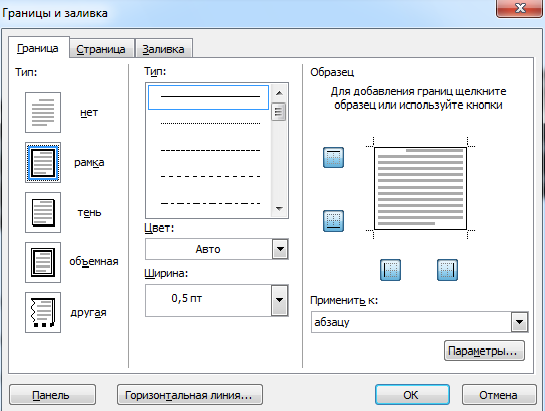The image size is (545, 411).
Task: Switch to the 'Граница' tab
Action: tap(38, 48)
